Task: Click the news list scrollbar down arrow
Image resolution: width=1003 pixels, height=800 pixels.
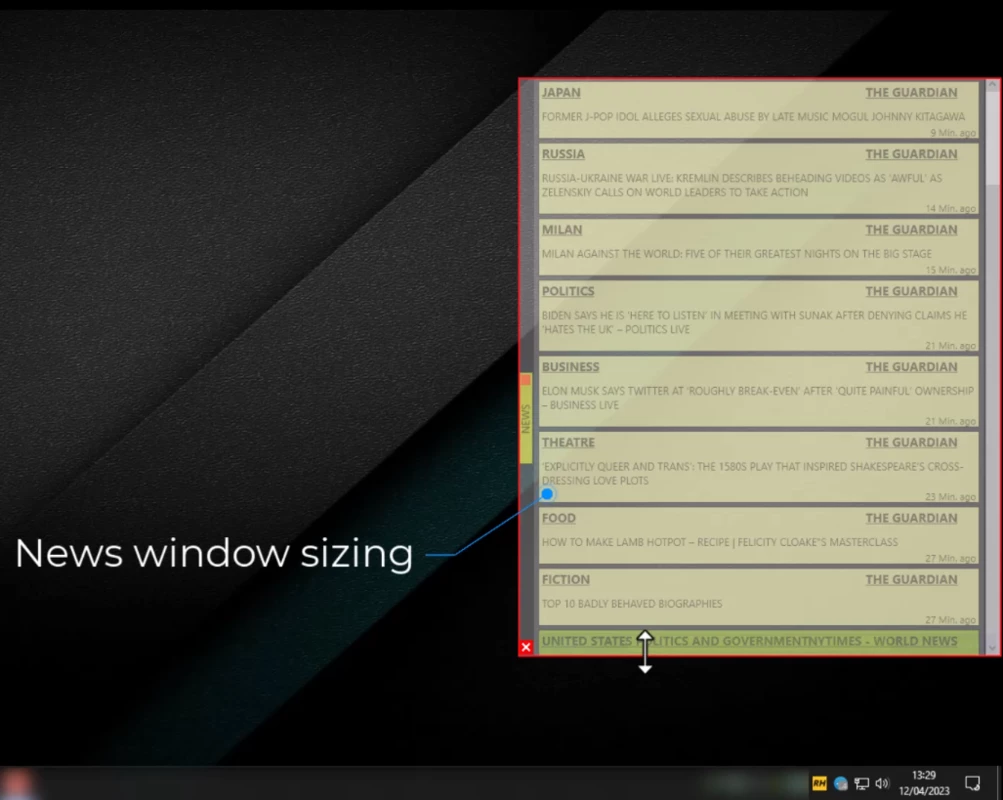Action: point(992,648)
